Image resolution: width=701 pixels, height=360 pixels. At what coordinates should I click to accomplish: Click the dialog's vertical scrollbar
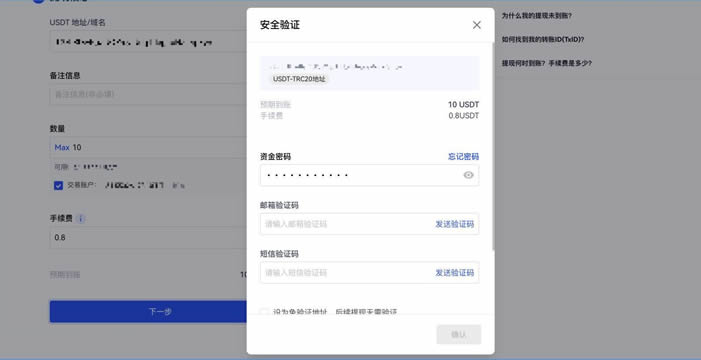pyautogui.click(x=494, y=146)
